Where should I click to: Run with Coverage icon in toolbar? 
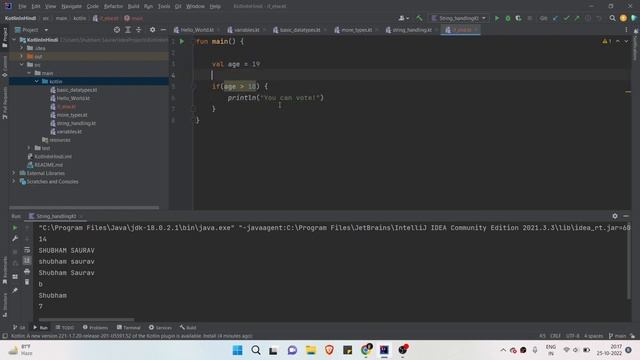coord(518,18)
